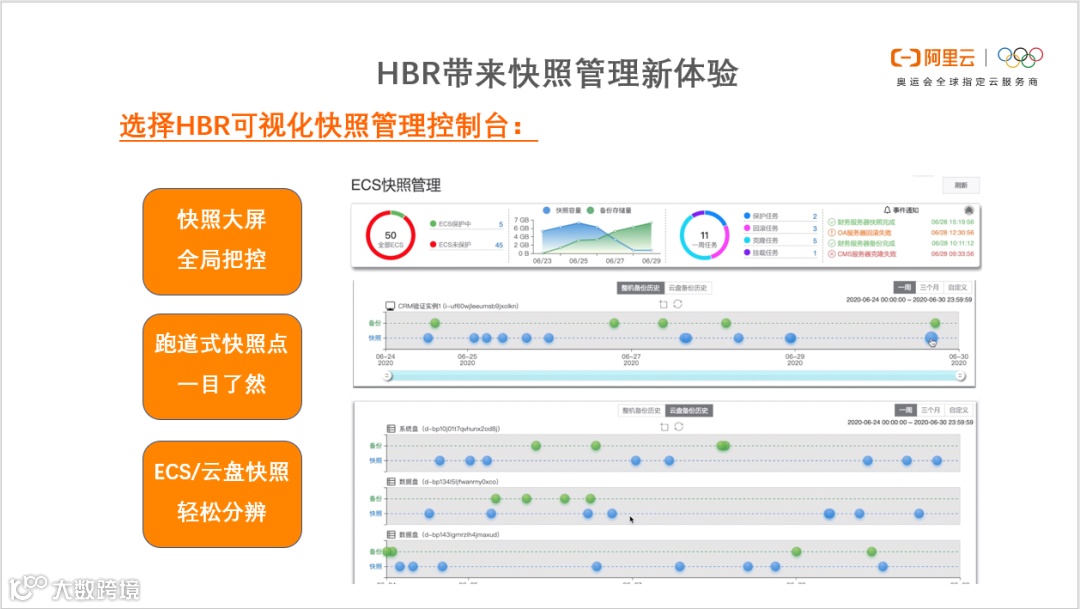Select the 云盘备份历史 tab in the upper panel

click(687, 288)
